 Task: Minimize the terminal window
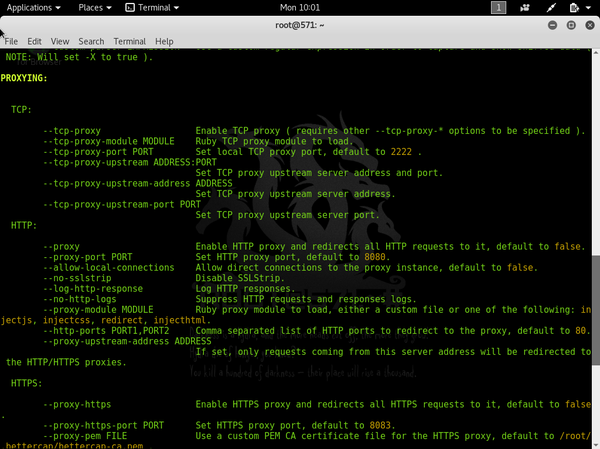coord(554,24)
